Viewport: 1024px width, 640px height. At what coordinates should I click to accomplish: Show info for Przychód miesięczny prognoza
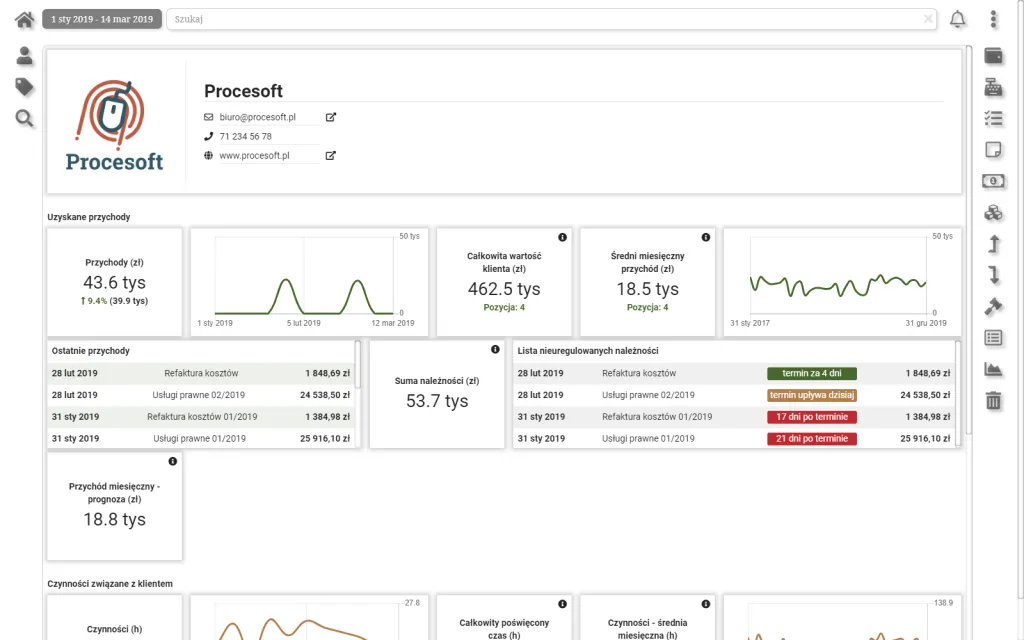[x=172, y=461]
